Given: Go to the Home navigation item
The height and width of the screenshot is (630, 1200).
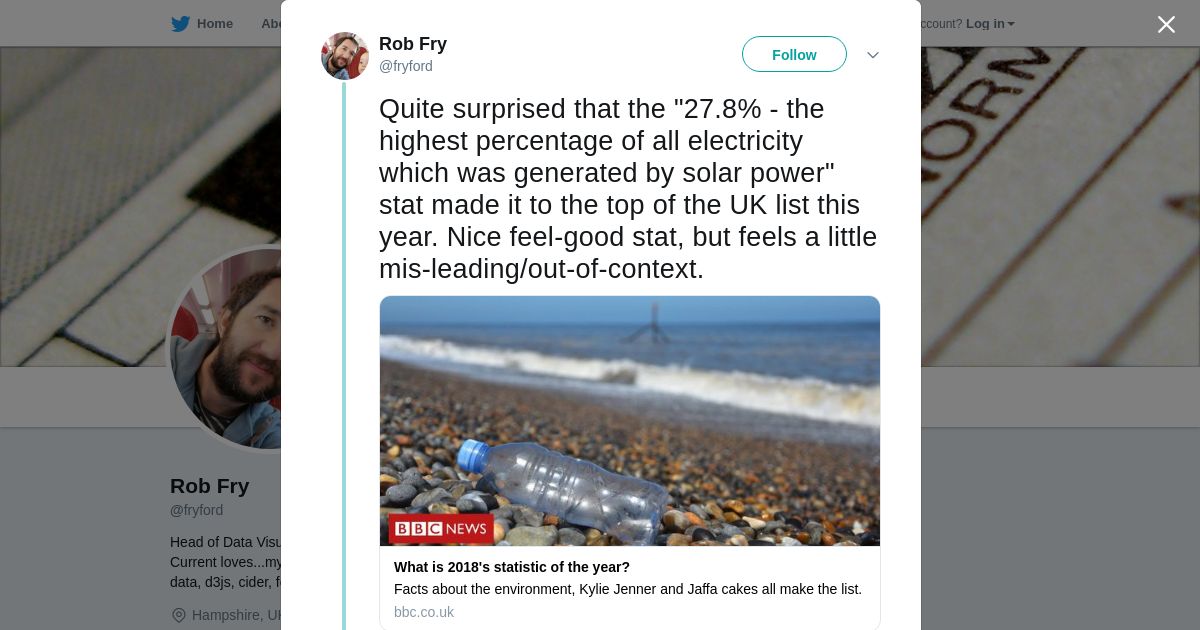Looking at the screenshot, I should 214,24.
